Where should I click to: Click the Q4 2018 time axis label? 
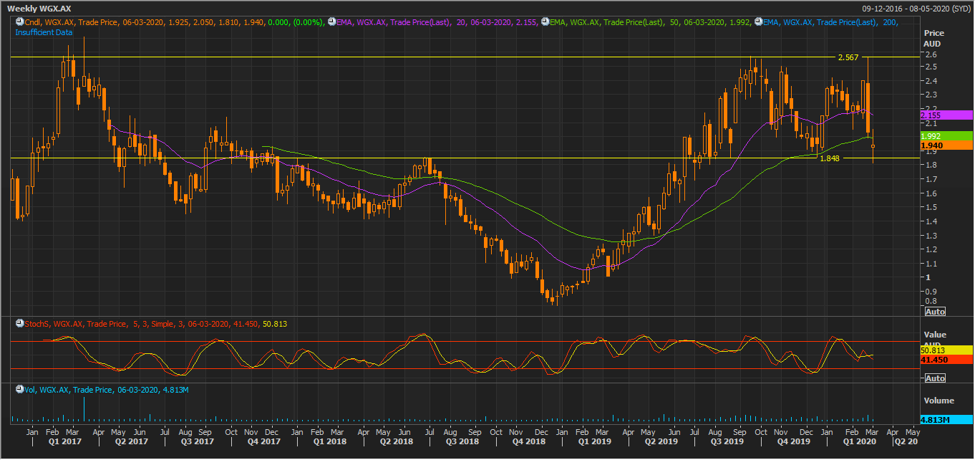coord(527,441)
